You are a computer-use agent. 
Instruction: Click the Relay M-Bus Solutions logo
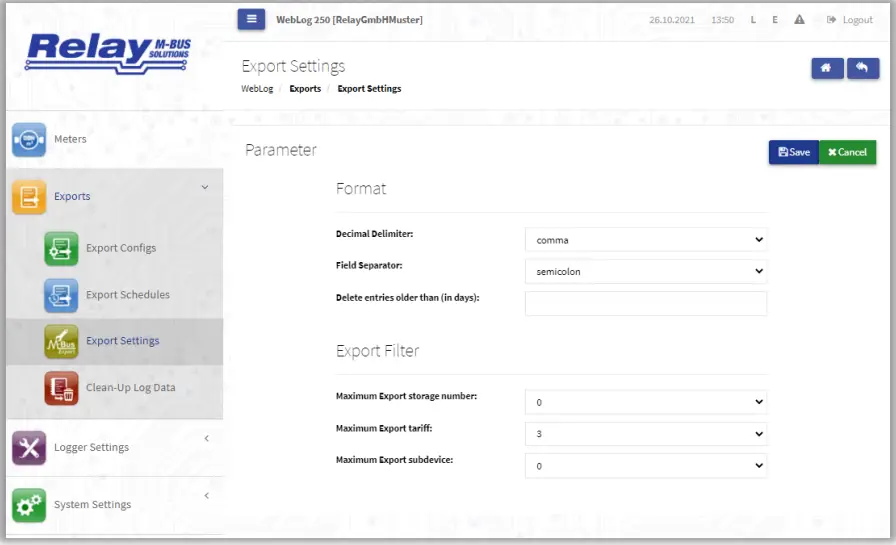coord(108,53)
